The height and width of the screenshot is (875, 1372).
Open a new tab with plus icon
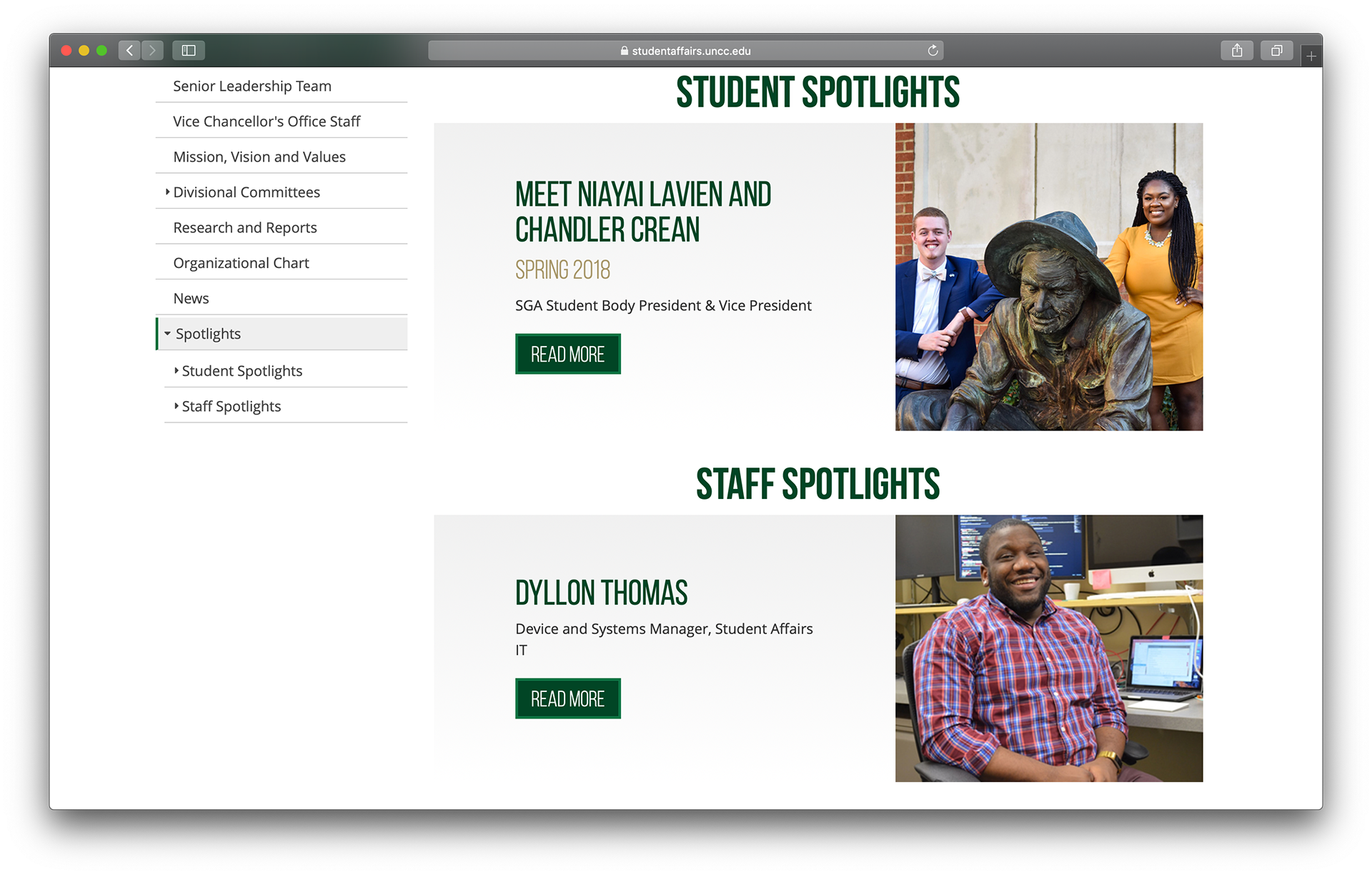click(1311, 56)
